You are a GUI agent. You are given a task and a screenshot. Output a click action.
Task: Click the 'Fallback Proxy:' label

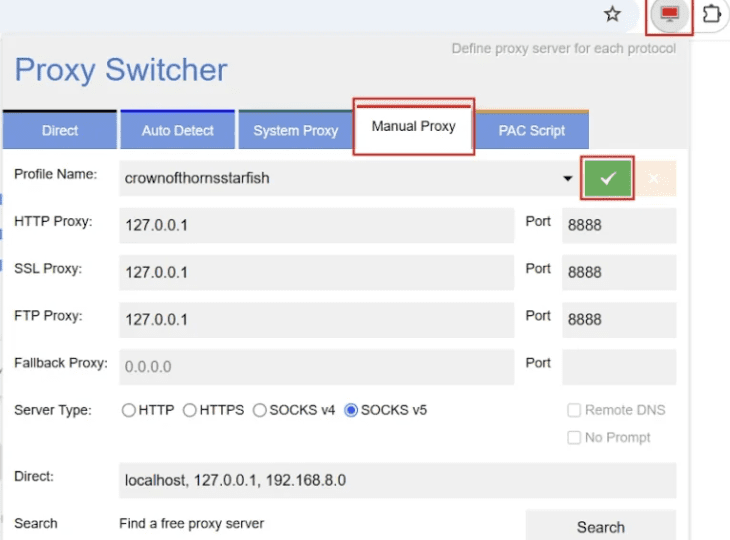[61, 363]
